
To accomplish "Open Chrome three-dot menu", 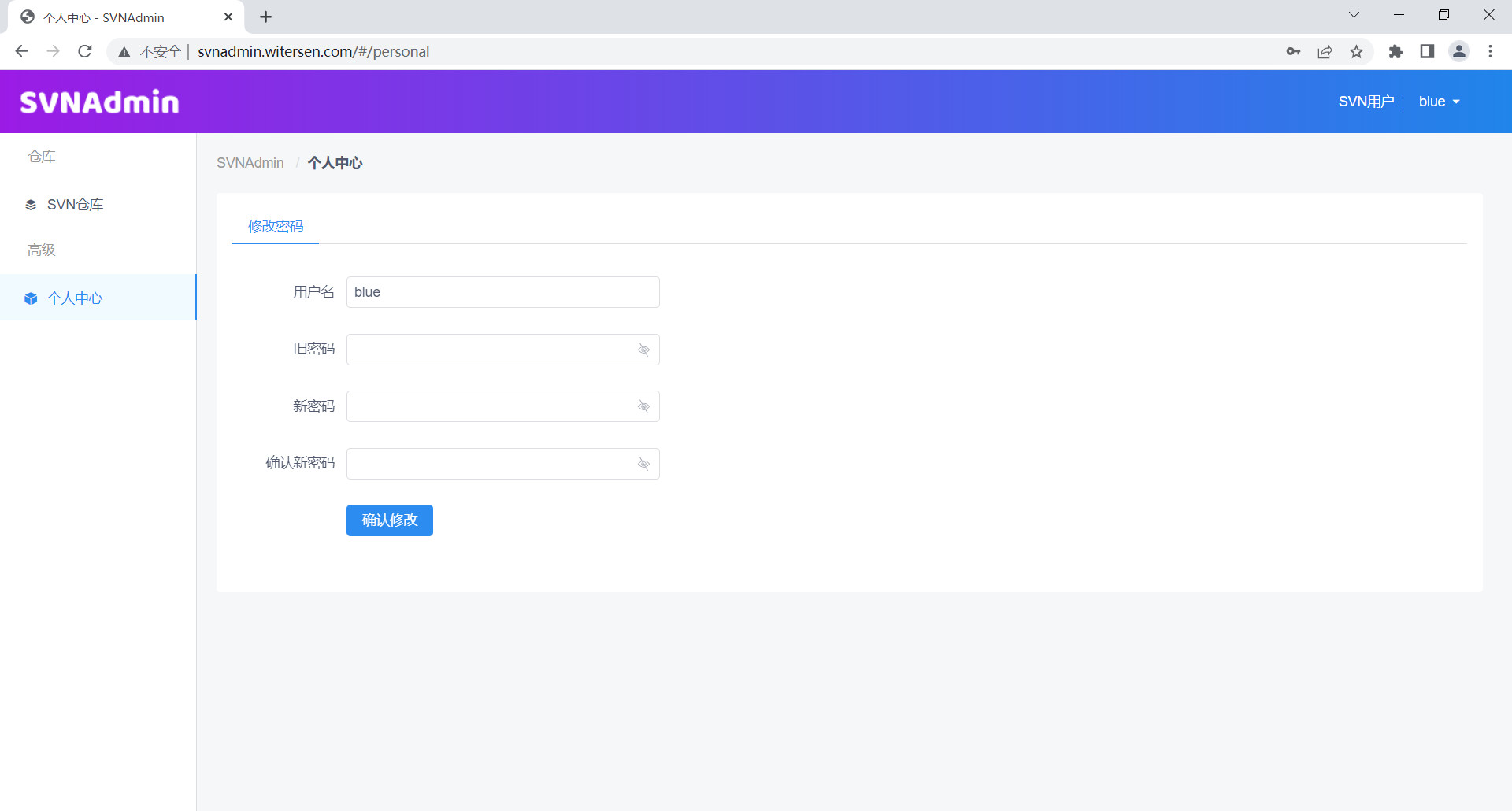I will coord(1490,52).
